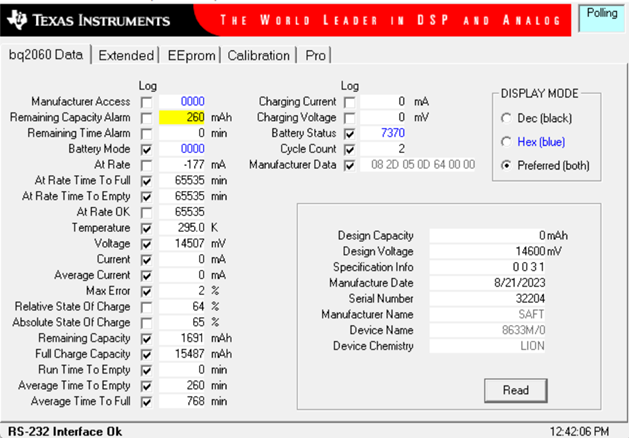Disable Average Current logging
Screen dimensions: 629x438
(x=146, y=276)
